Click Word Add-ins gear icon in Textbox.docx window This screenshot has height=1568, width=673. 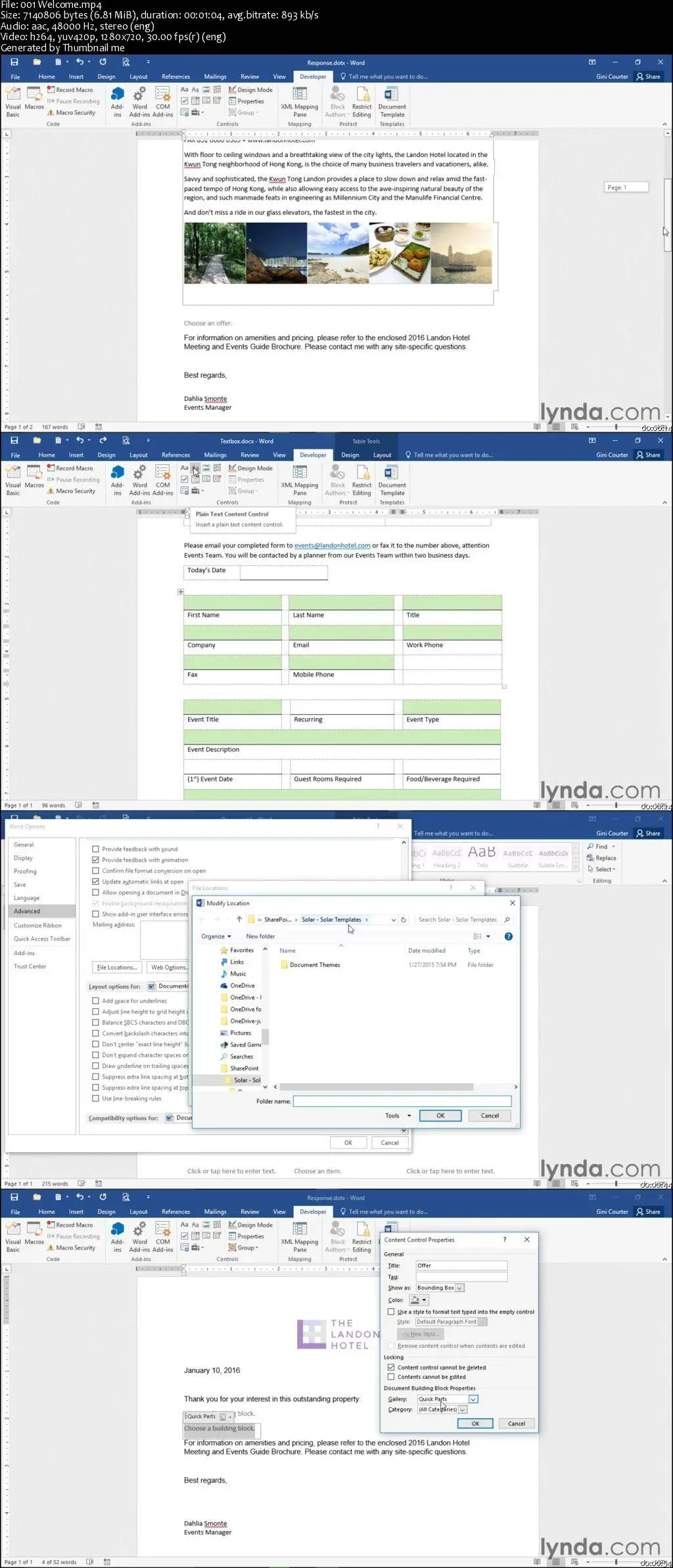[x=140, y=473]
